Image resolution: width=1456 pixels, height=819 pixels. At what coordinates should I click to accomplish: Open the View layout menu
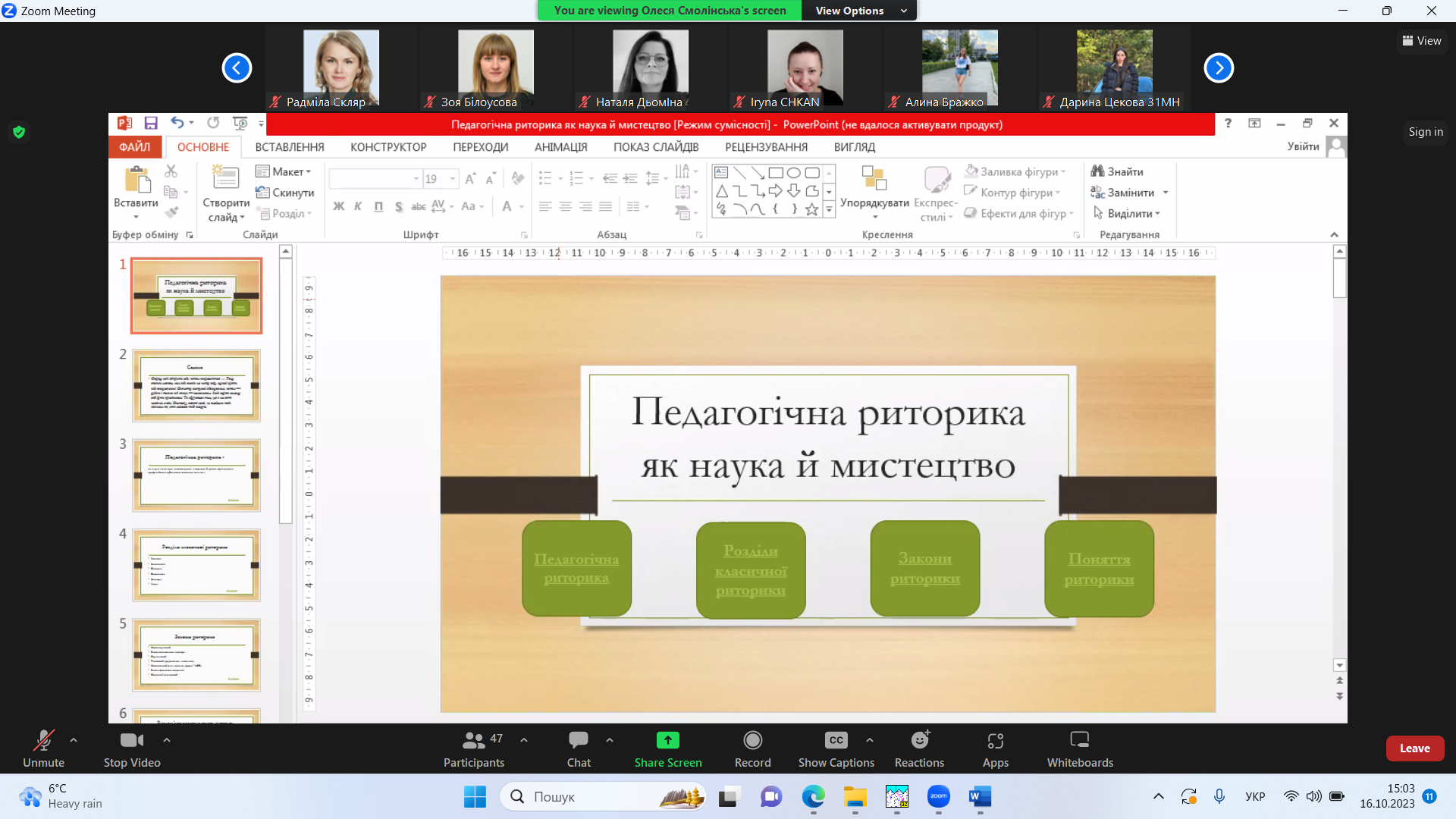[x=1422, y=41]
